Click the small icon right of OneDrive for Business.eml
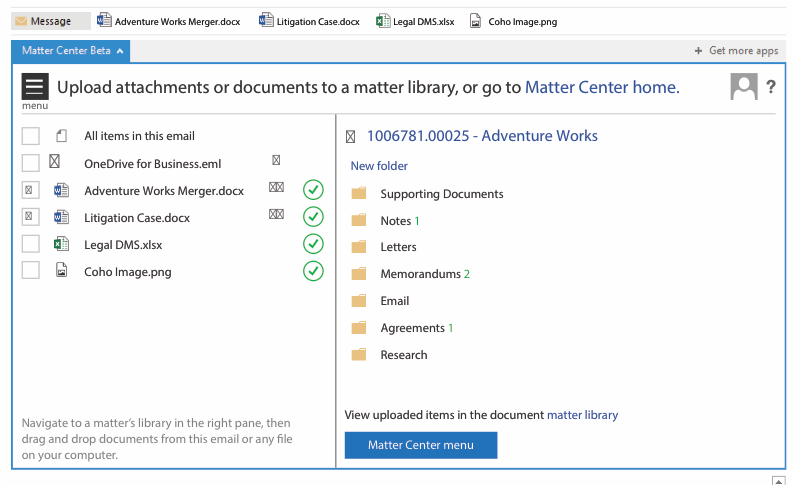793x485 pixels. click(276, 160)
